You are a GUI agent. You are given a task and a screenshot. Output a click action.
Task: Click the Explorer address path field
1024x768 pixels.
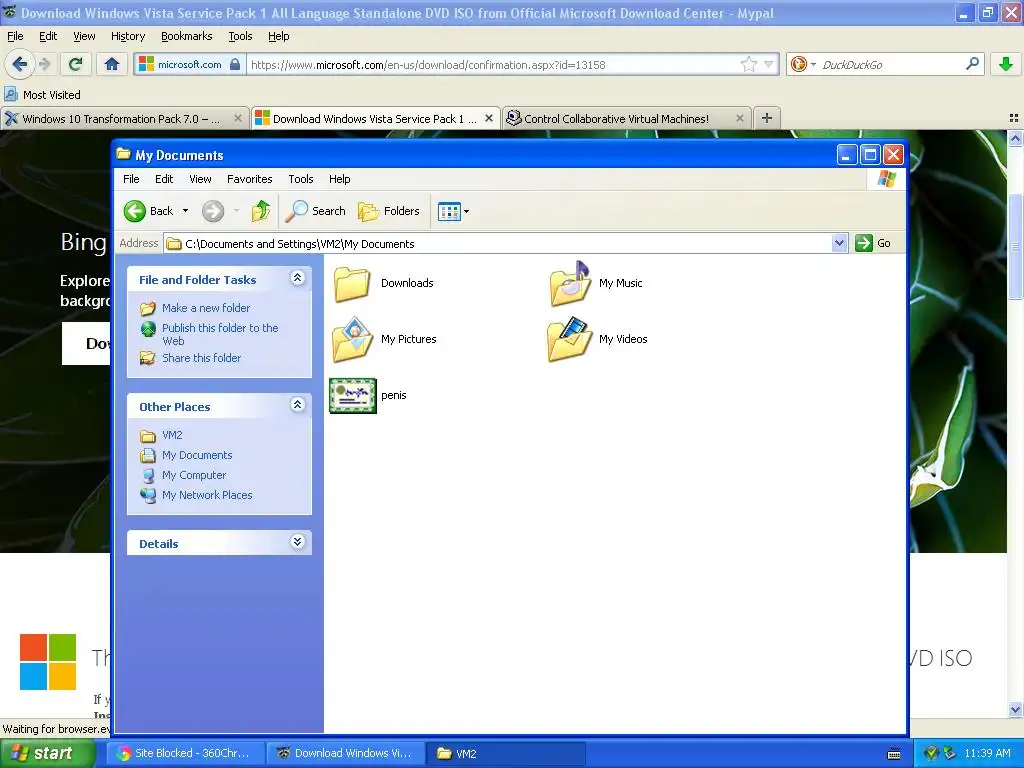point(498,244)
